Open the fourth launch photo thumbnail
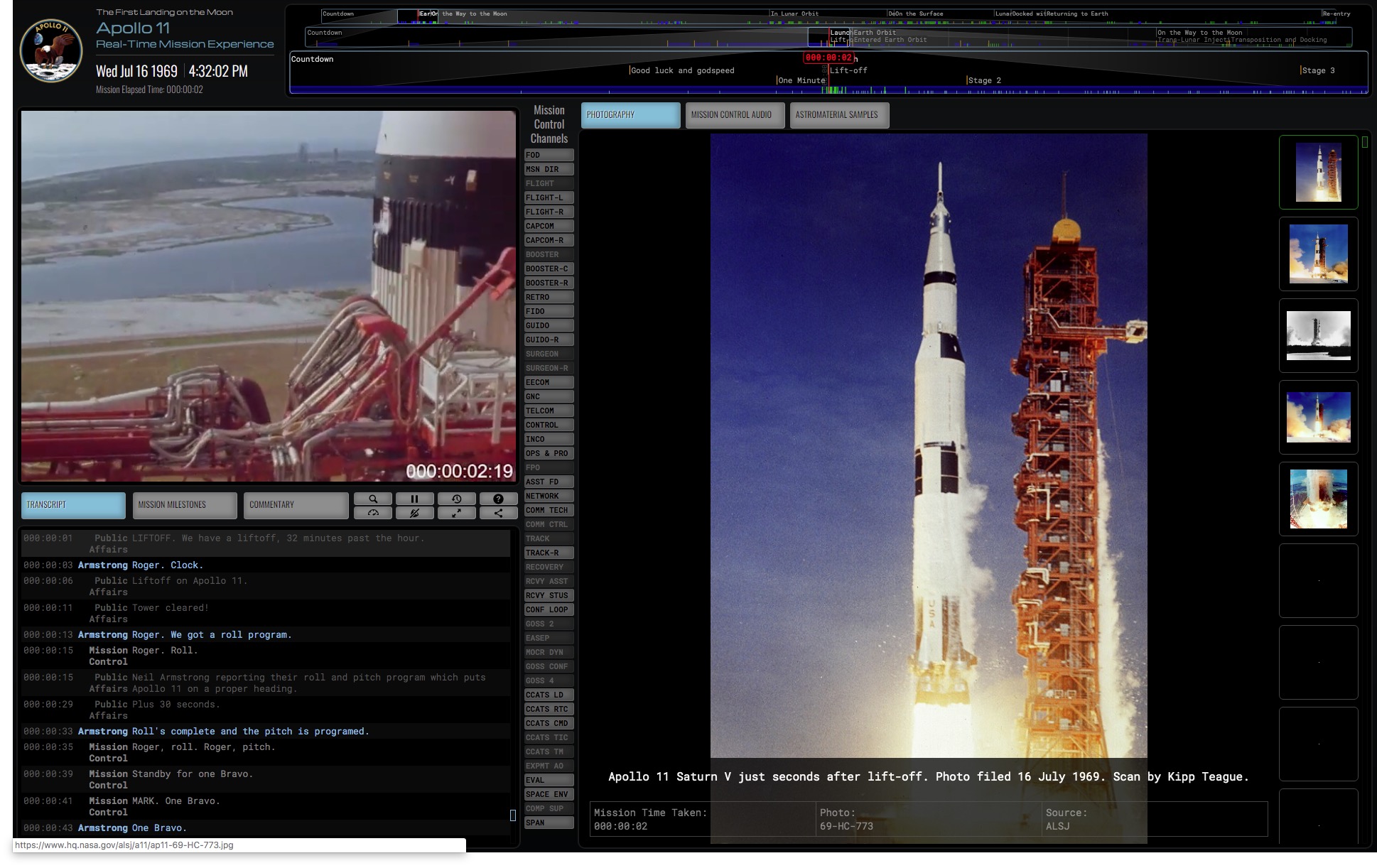The image size is (1377, 868). 1318,417
